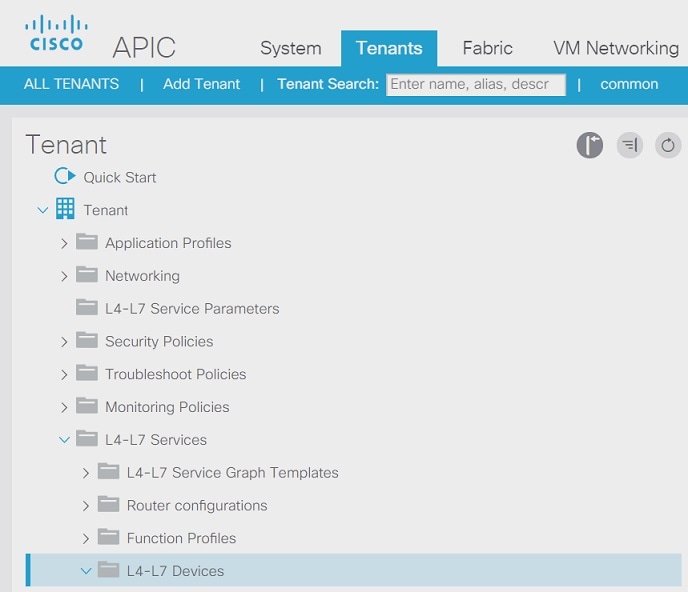Click the dark flag pin icon button

pos(589,145)
